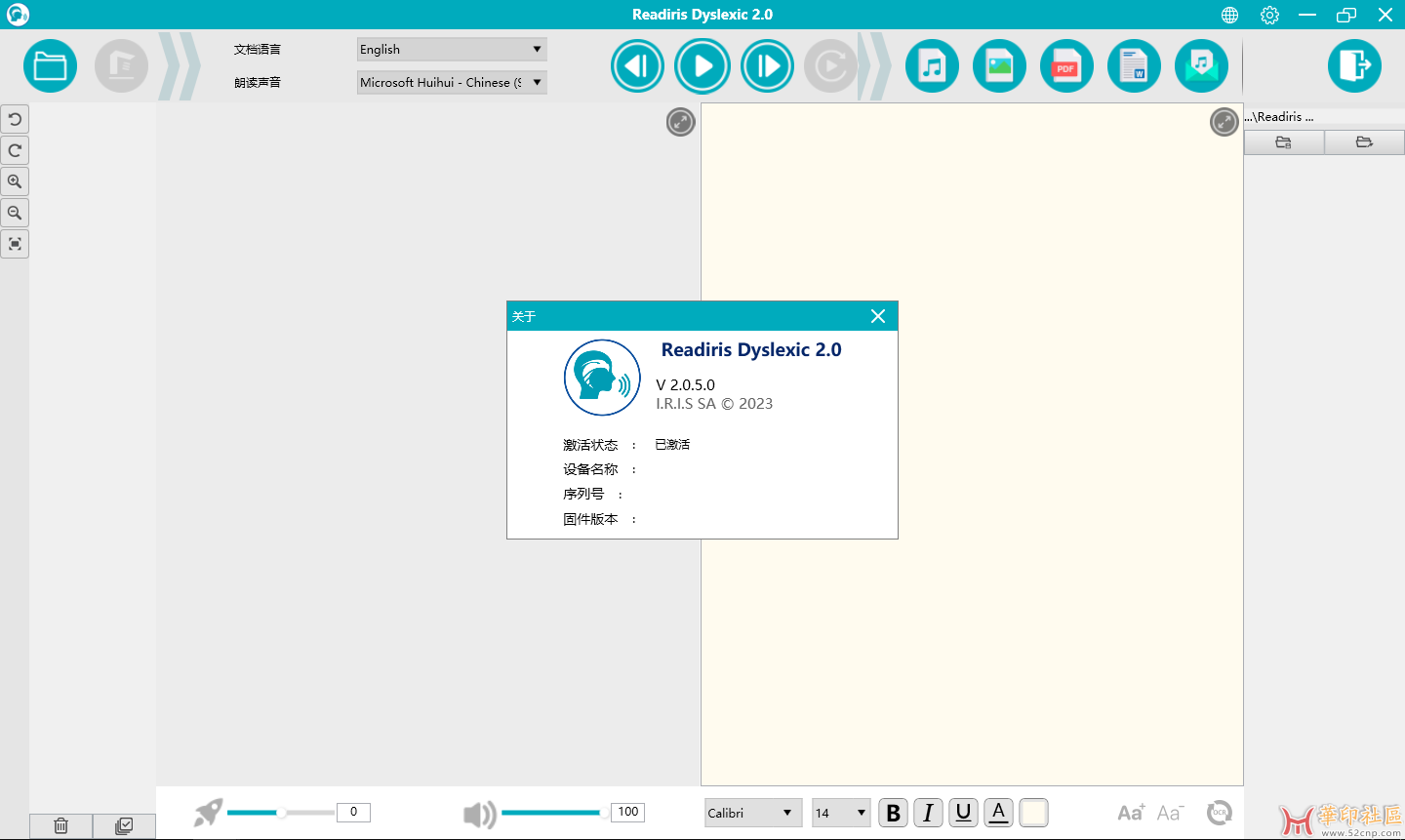Image resolution: width=1405 pixels, height=840 pixels.
Task: Open settings with the gear icon
Action: (x=1269, y=15)
